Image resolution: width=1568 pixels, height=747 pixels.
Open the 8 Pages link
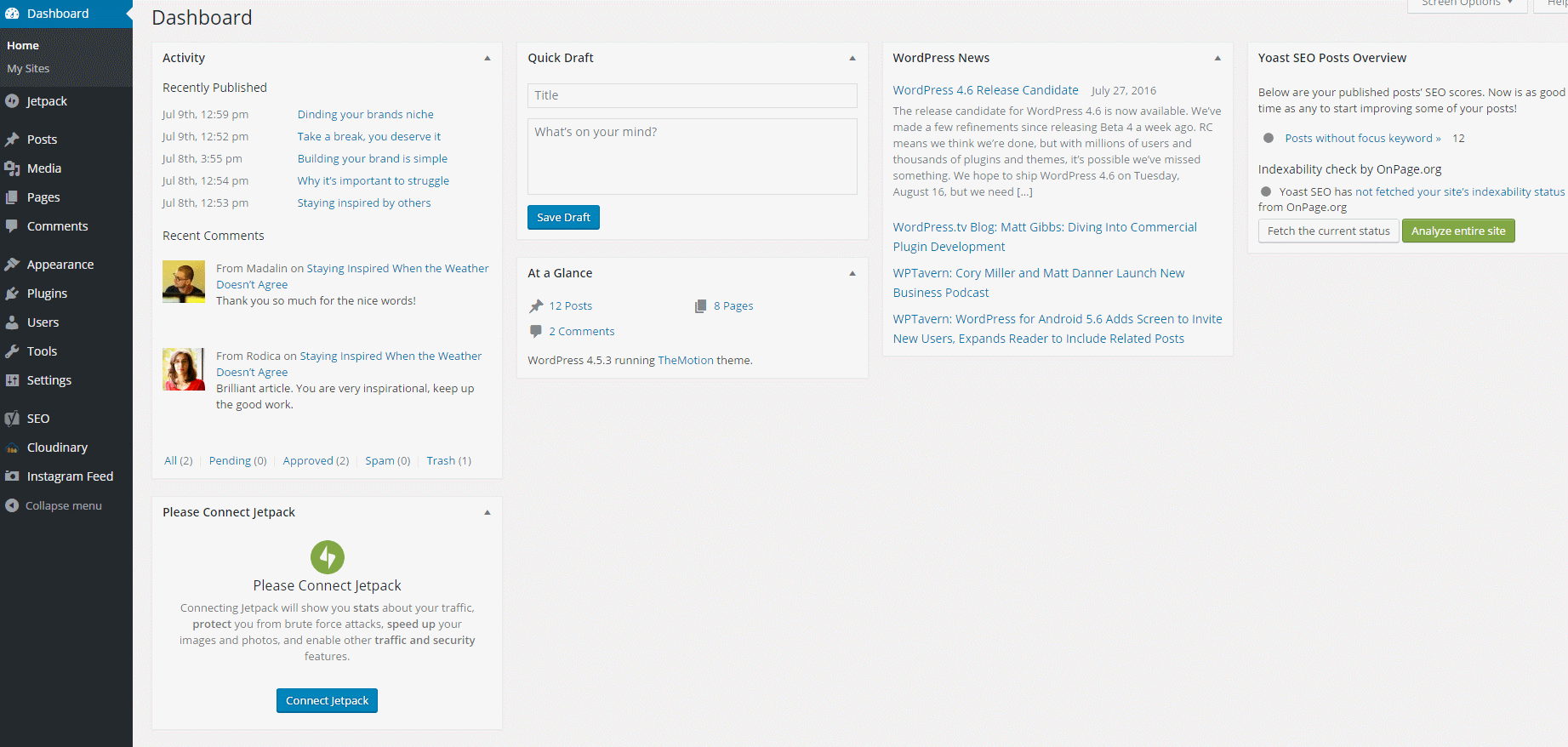(x=733, y=306)
